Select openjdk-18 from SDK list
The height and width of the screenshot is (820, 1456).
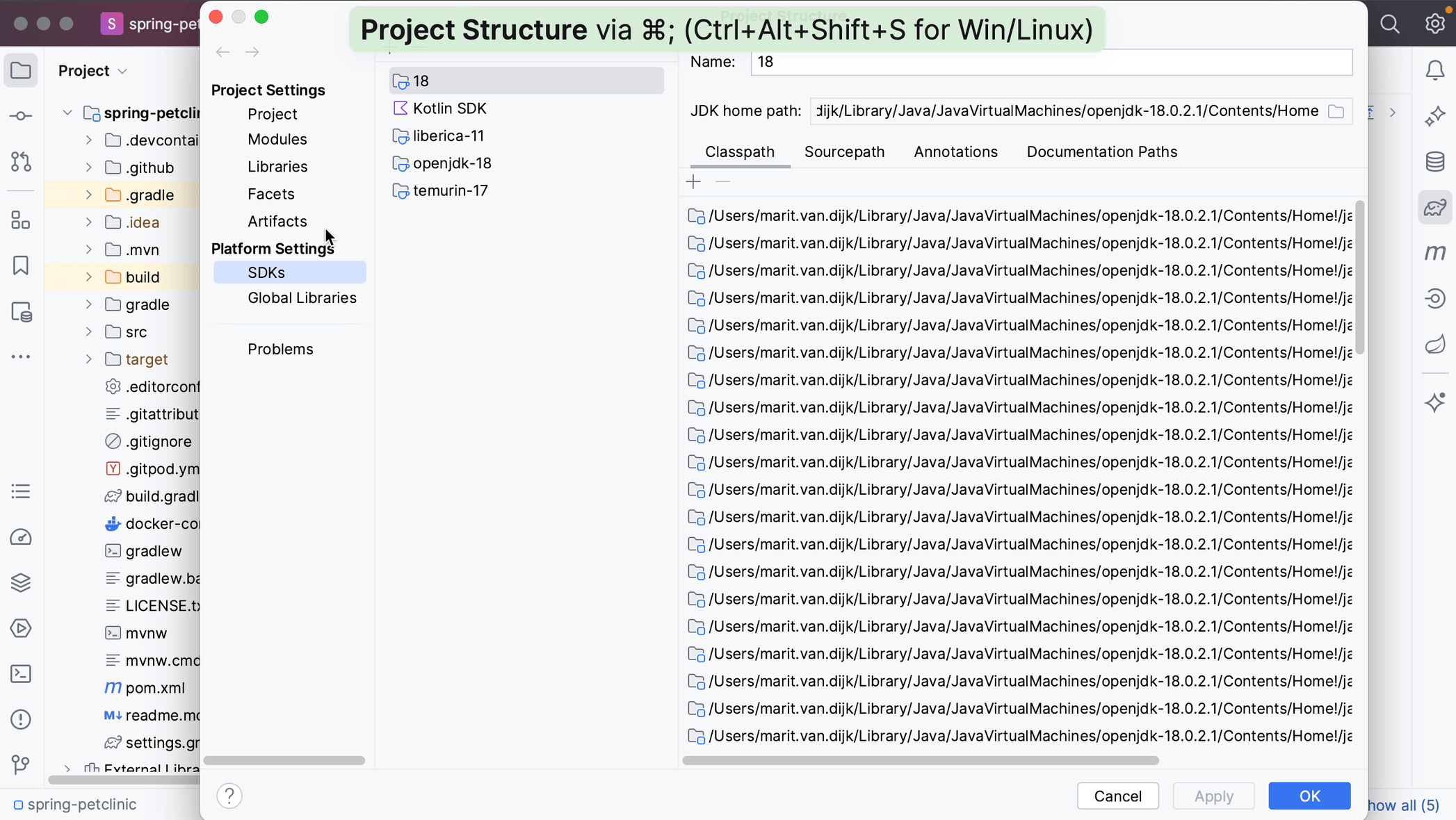coord(452,163)
